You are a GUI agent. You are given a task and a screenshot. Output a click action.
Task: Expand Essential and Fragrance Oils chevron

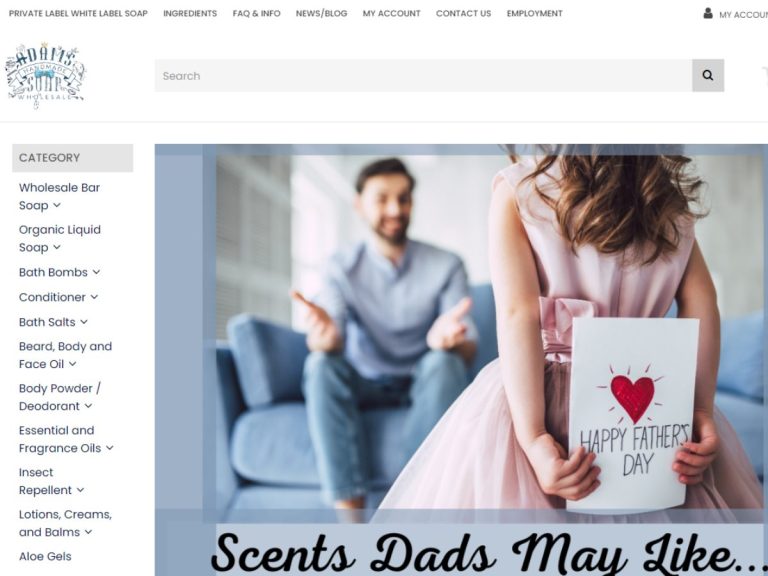(110, 448)
